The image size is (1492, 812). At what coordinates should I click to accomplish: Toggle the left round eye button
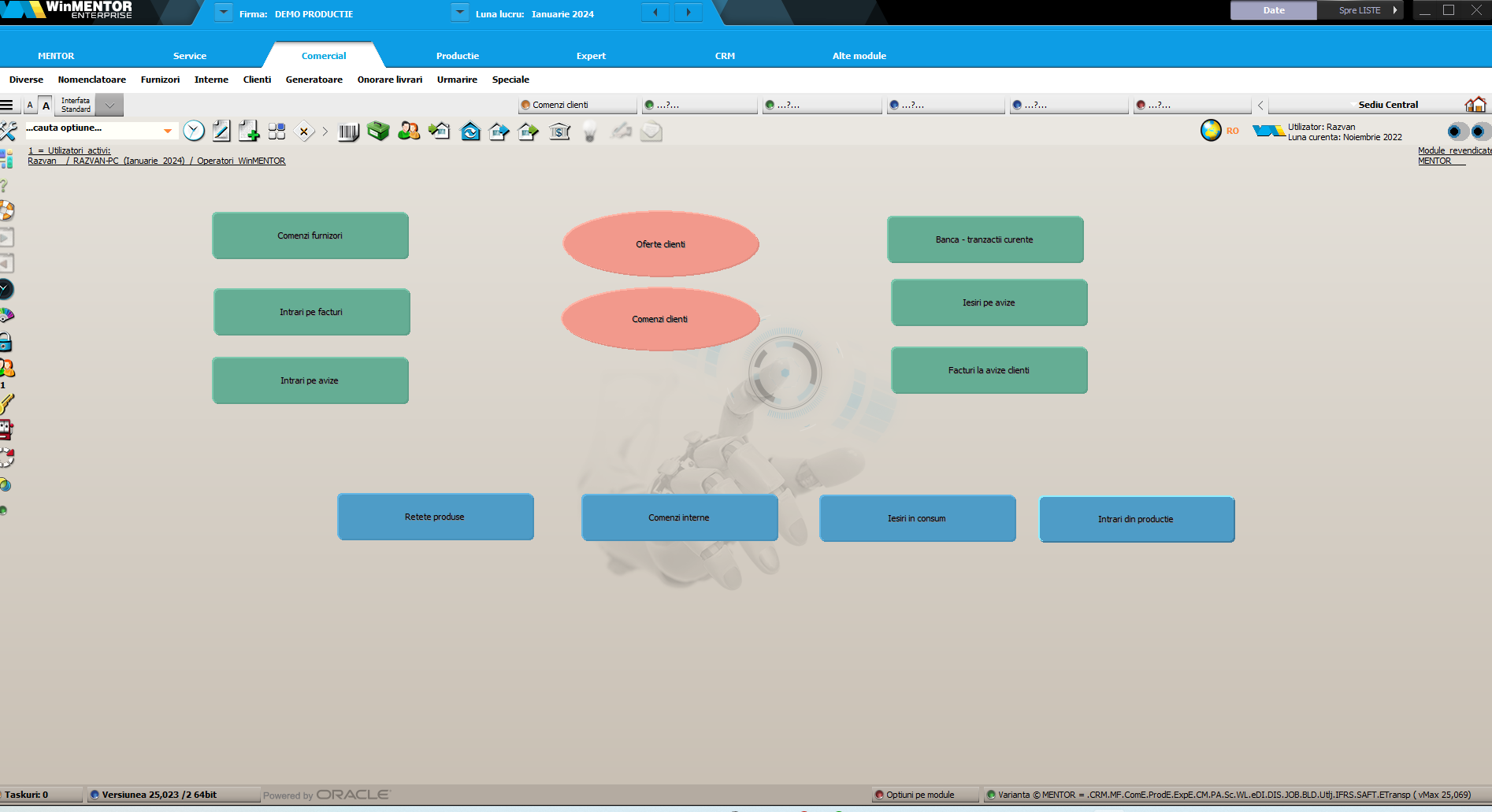click(x=1454, y=132)
